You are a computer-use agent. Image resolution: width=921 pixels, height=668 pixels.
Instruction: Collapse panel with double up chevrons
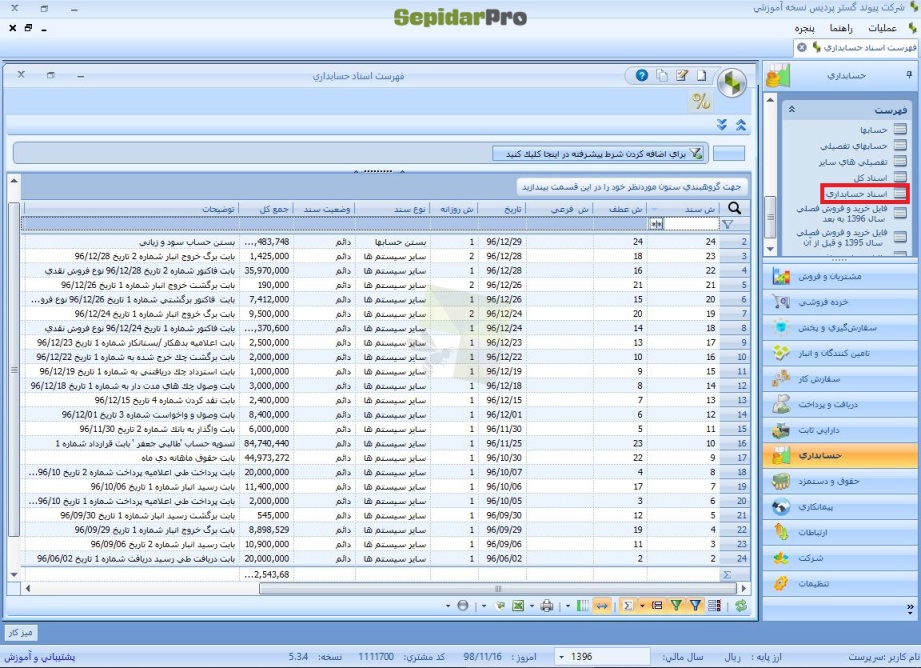(741, 125)
